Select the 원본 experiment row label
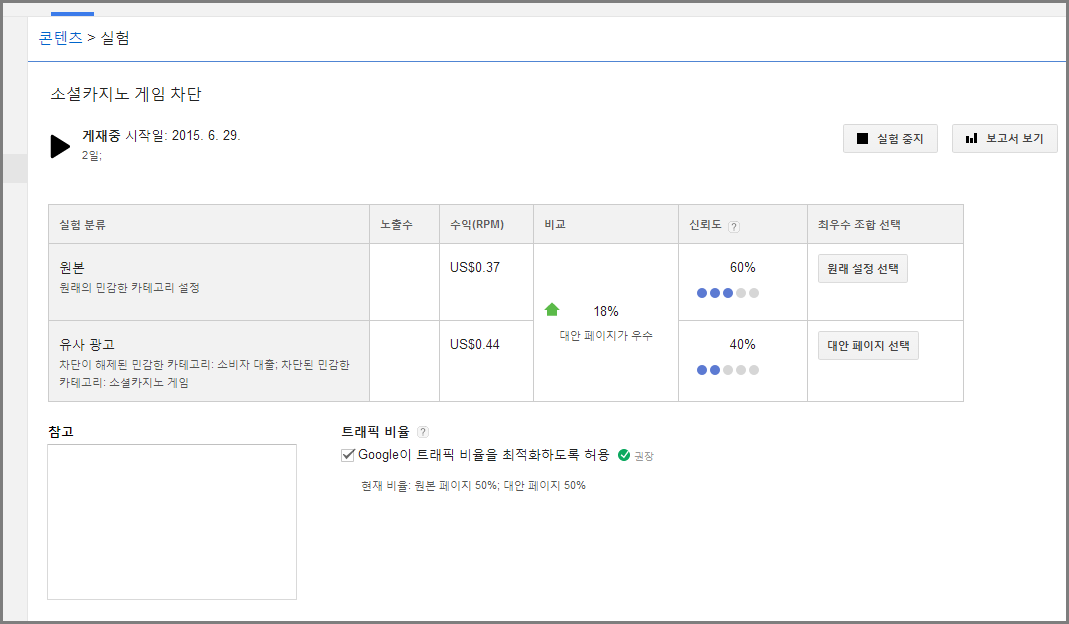 (75, 269)
